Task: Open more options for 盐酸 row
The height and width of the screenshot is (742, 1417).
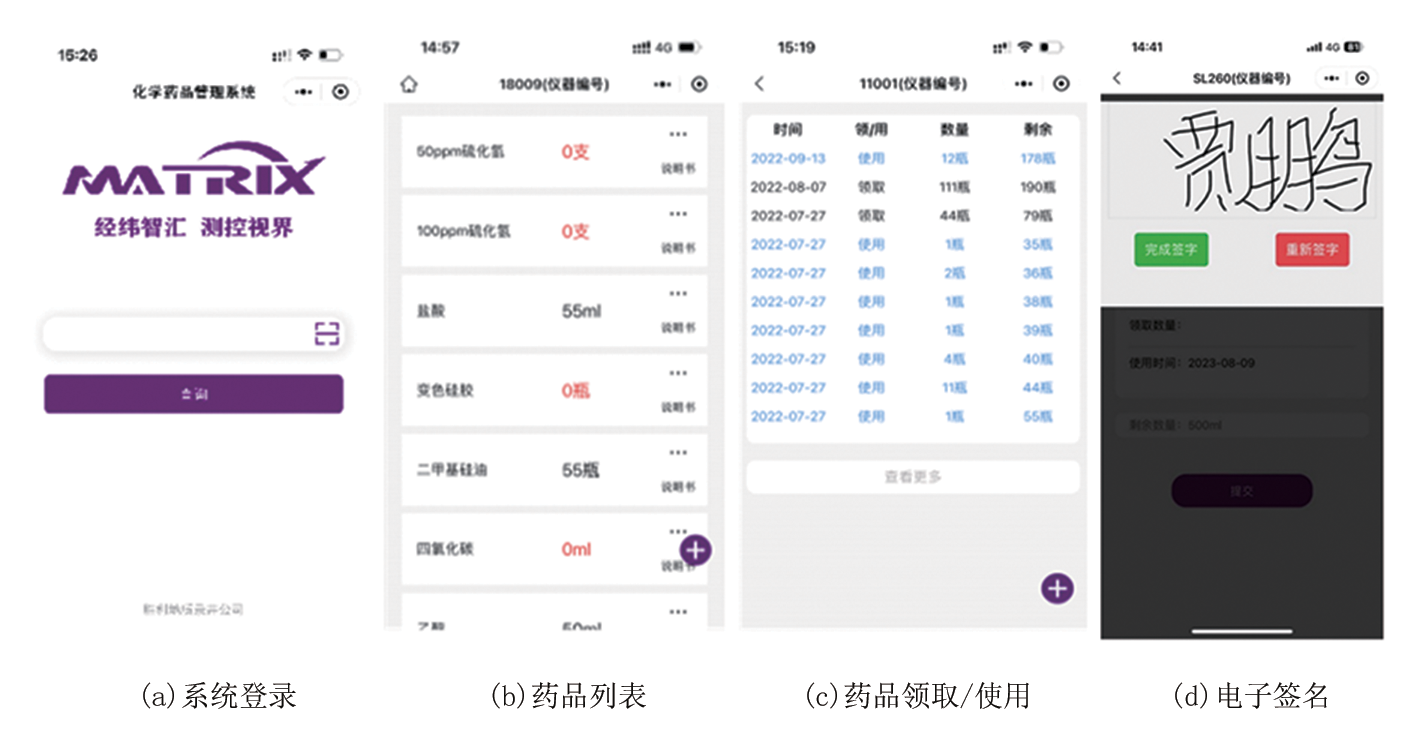Action: (678, 293)
